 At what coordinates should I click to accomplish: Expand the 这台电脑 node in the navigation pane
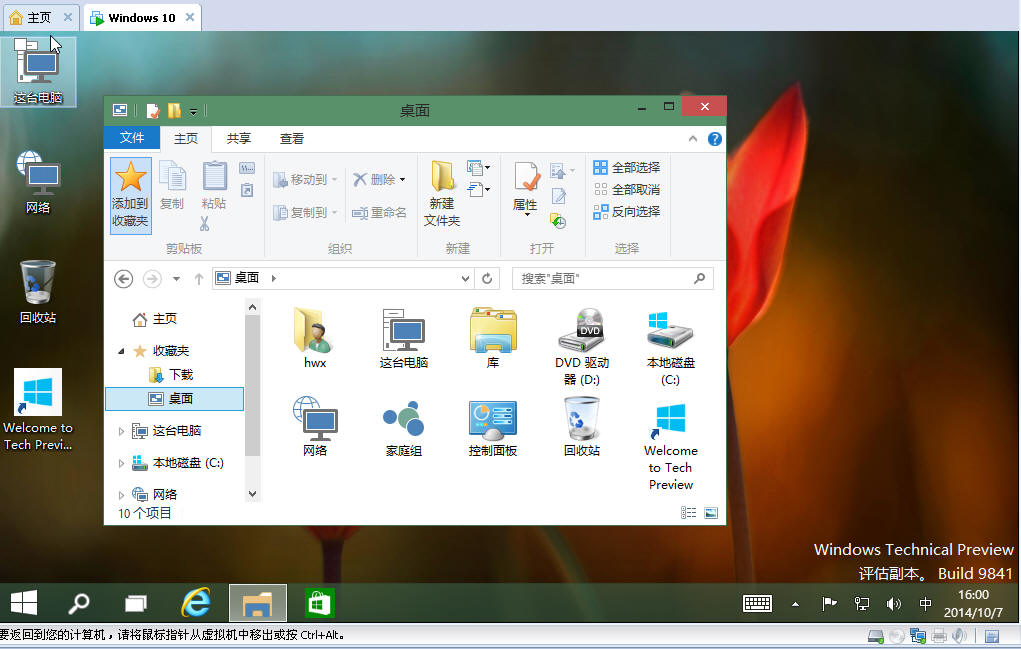(121, 431)
